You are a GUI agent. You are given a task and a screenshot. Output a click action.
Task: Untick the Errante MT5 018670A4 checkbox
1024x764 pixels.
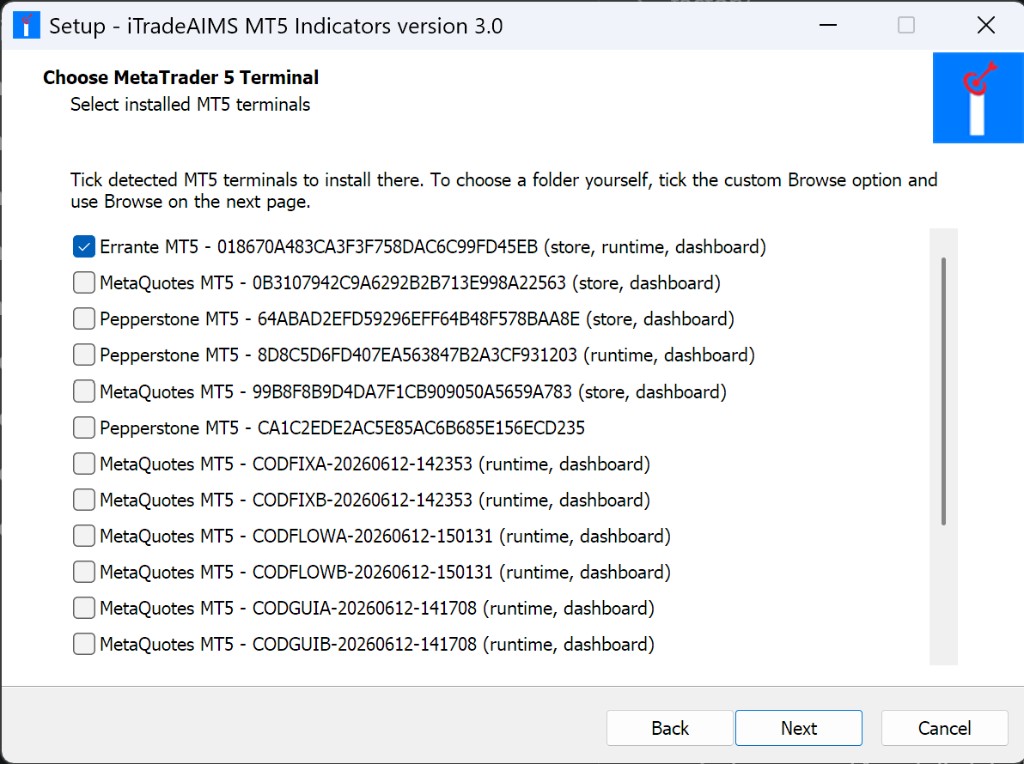click(x=84, y=247)
